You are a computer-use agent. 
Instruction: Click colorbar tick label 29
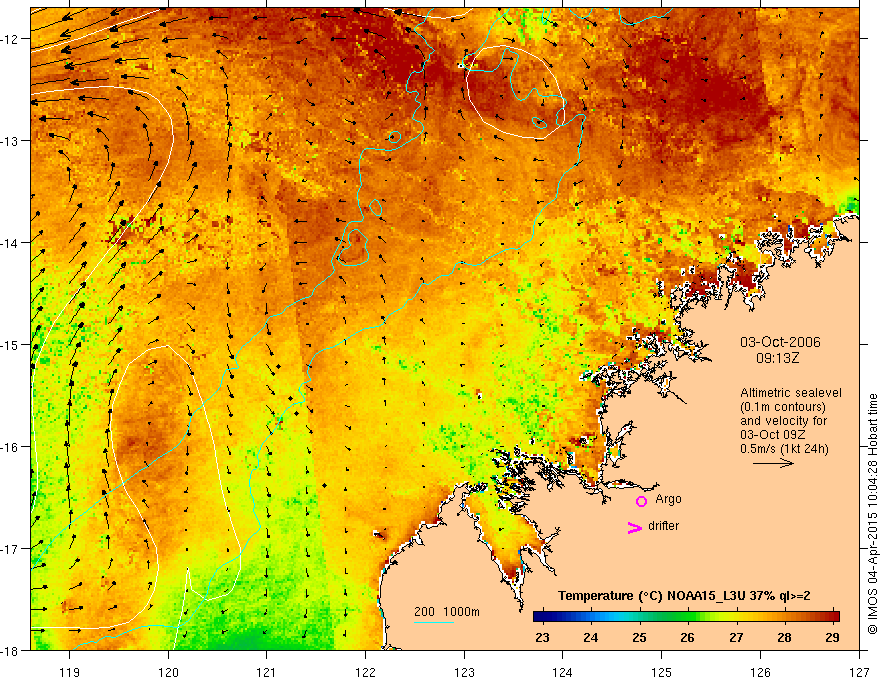point(832,637)
